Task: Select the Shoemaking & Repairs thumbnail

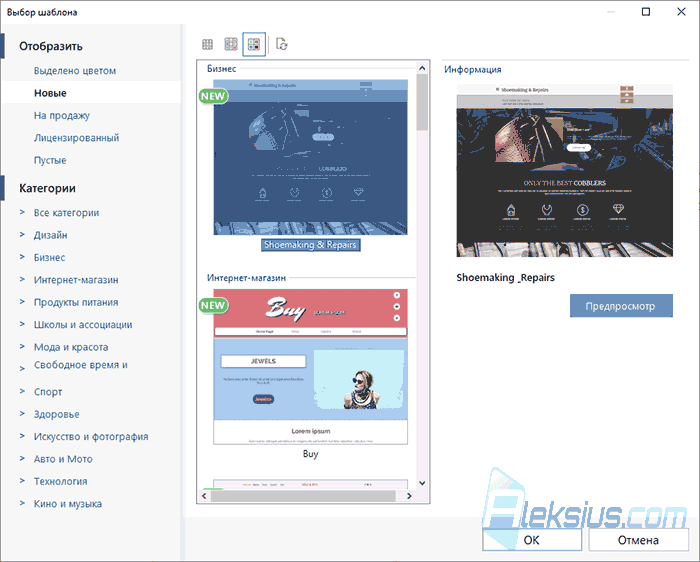Action: (310, 157)
